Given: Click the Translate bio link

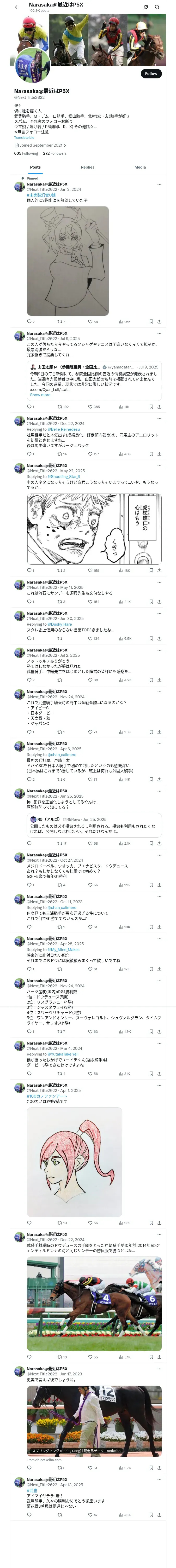Looking at the screenshot, I should click(24, 137).
